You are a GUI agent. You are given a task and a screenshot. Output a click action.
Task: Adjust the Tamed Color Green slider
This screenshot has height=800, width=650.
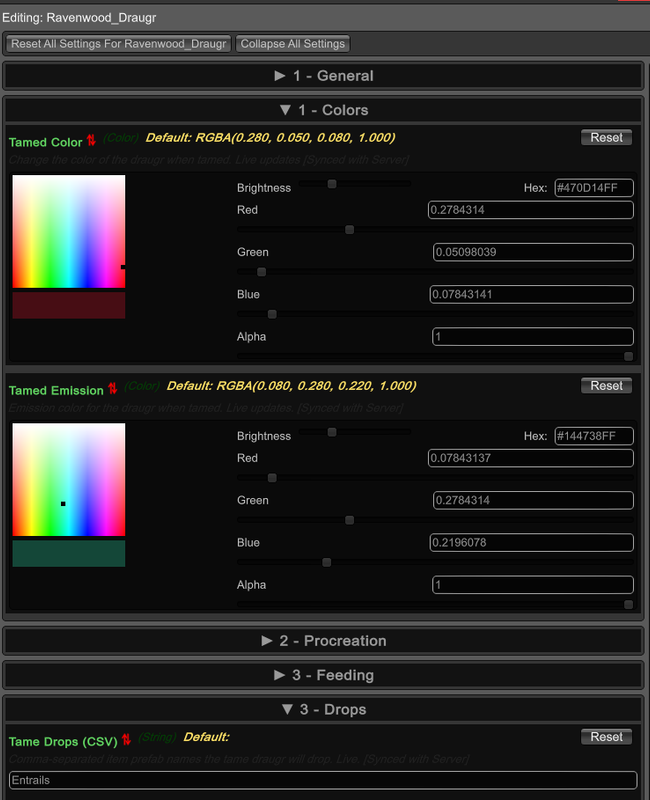tap(435, 272)
